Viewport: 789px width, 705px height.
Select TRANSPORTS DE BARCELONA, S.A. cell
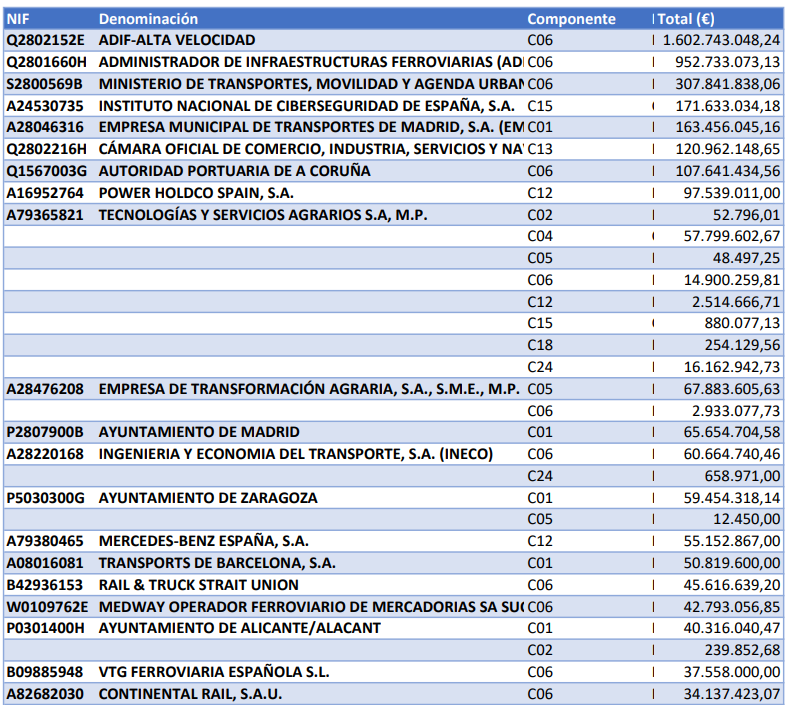pyautogui.click(x=217, y=563)
